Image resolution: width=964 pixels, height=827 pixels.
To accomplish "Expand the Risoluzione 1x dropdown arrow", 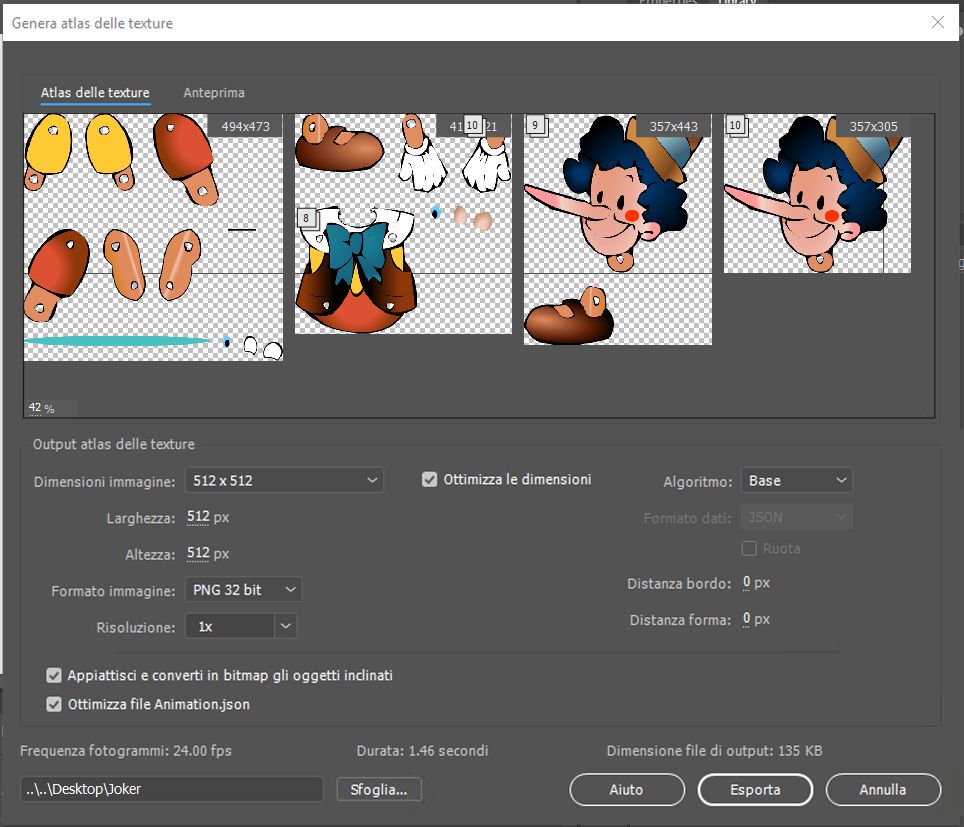I will tap(286, 626).
